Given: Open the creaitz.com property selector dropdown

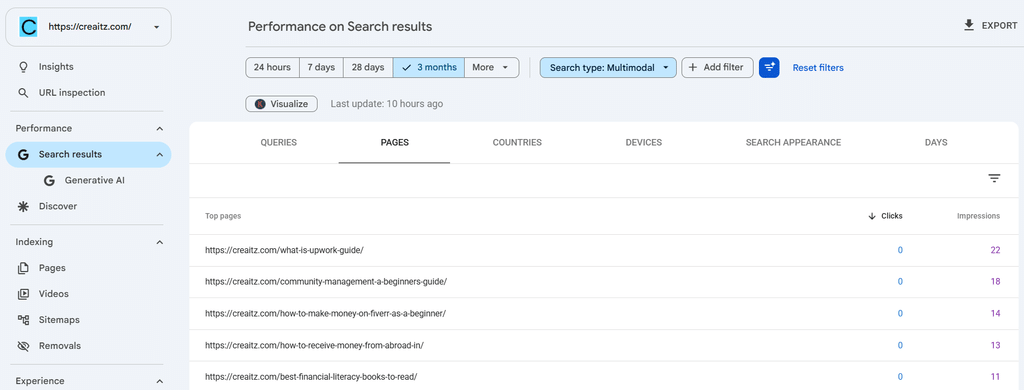Looking at the screenshot, I should [88, 27].
